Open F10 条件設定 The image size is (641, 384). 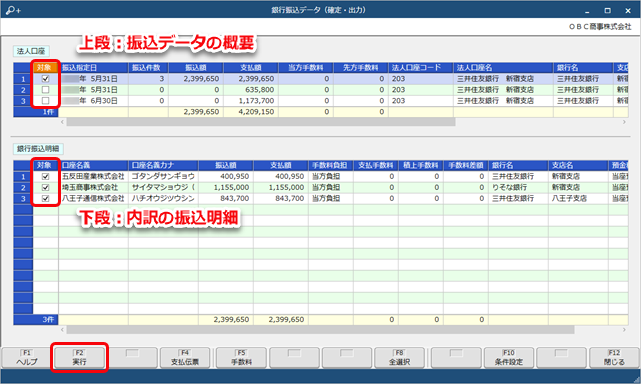(x=509, y=357)
